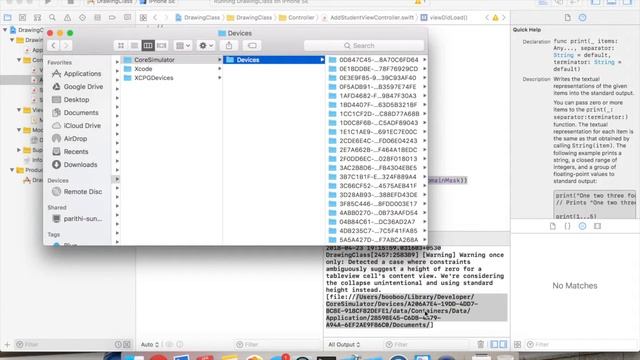
Task: Show the File Template library
Action: (x=553, y=226)
